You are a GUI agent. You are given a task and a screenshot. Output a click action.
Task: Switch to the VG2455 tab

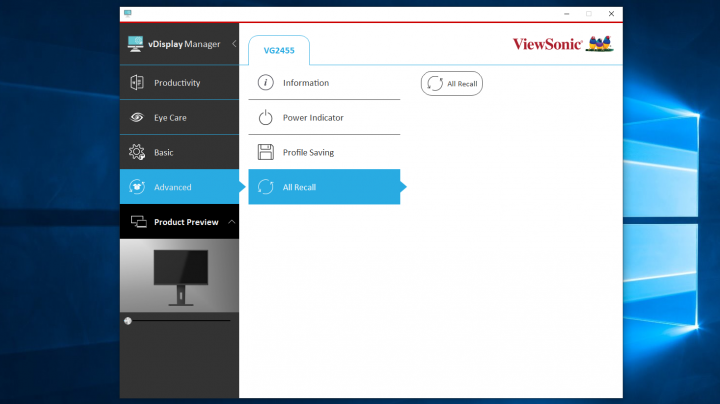279,50
